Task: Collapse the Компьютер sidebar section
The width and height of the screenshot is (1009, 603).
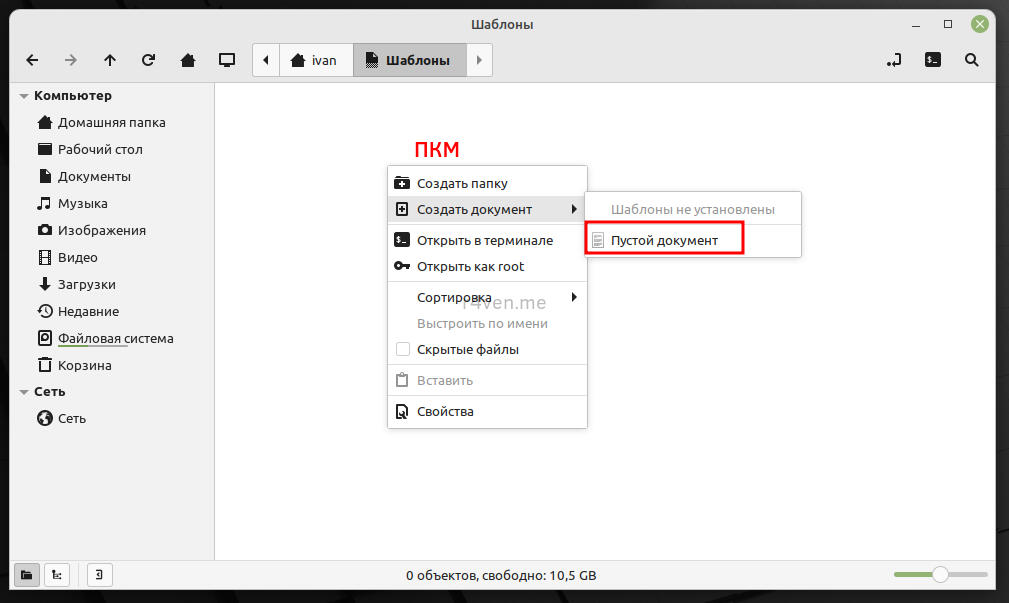Action: point(24,96)
